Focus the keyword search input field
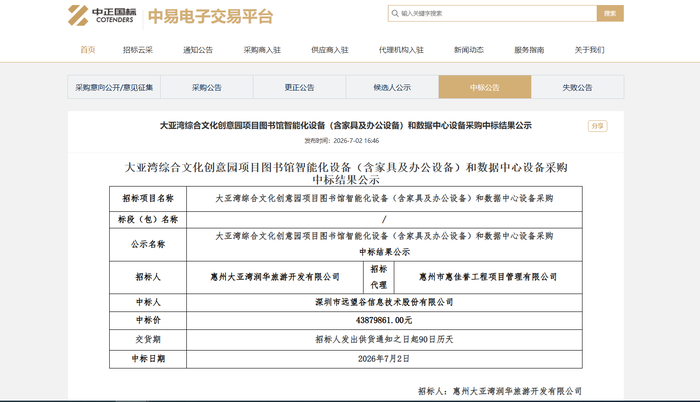700x402 pixels. [x=492, y=13]
